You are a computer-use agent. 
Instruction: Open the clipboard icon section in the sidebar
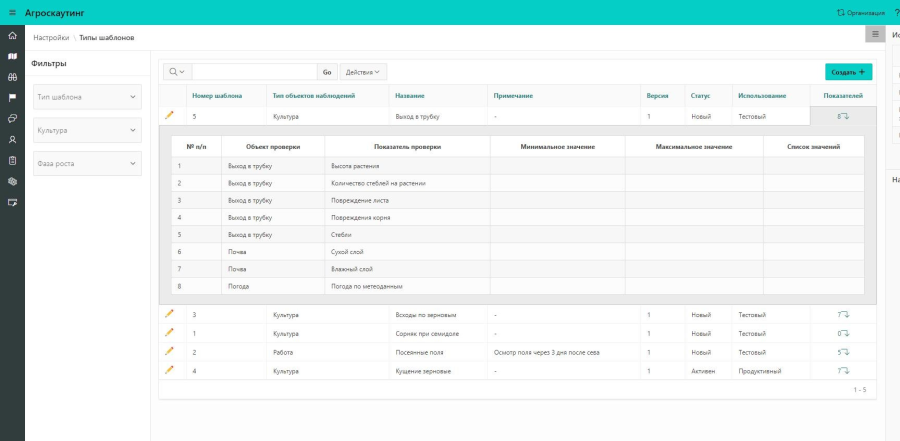12,160
